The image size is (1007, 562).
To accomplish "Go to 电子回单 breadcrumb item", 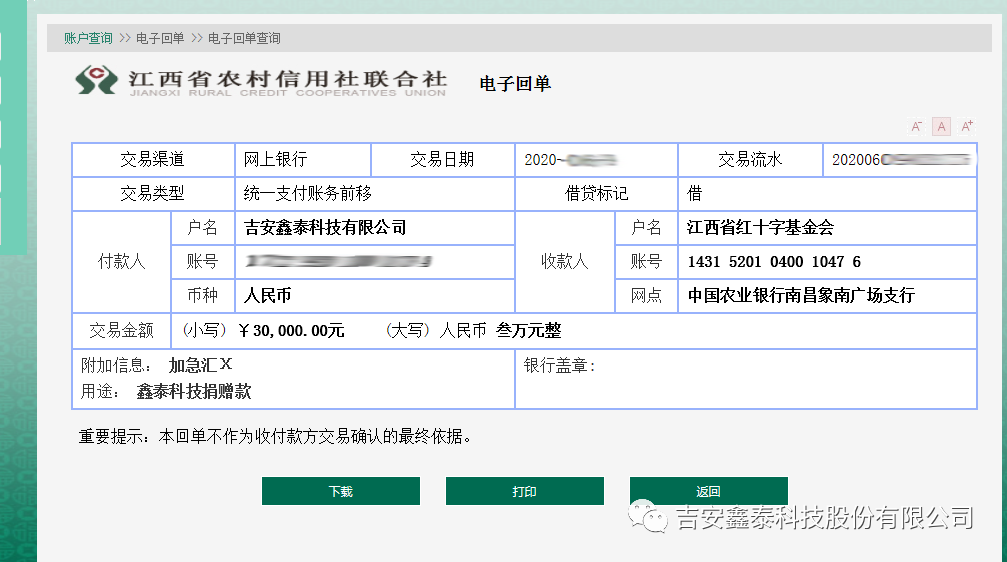I will click(x=160, y=38).
